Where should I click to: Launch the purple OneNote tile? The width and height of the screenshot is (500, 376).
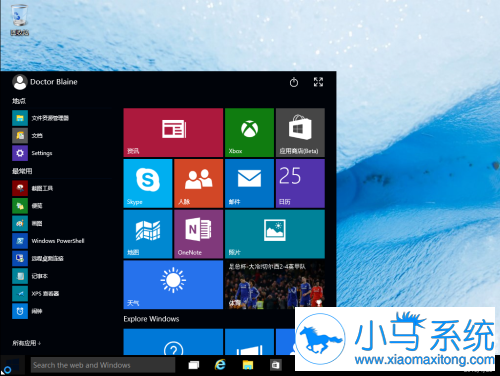point(198,234)
